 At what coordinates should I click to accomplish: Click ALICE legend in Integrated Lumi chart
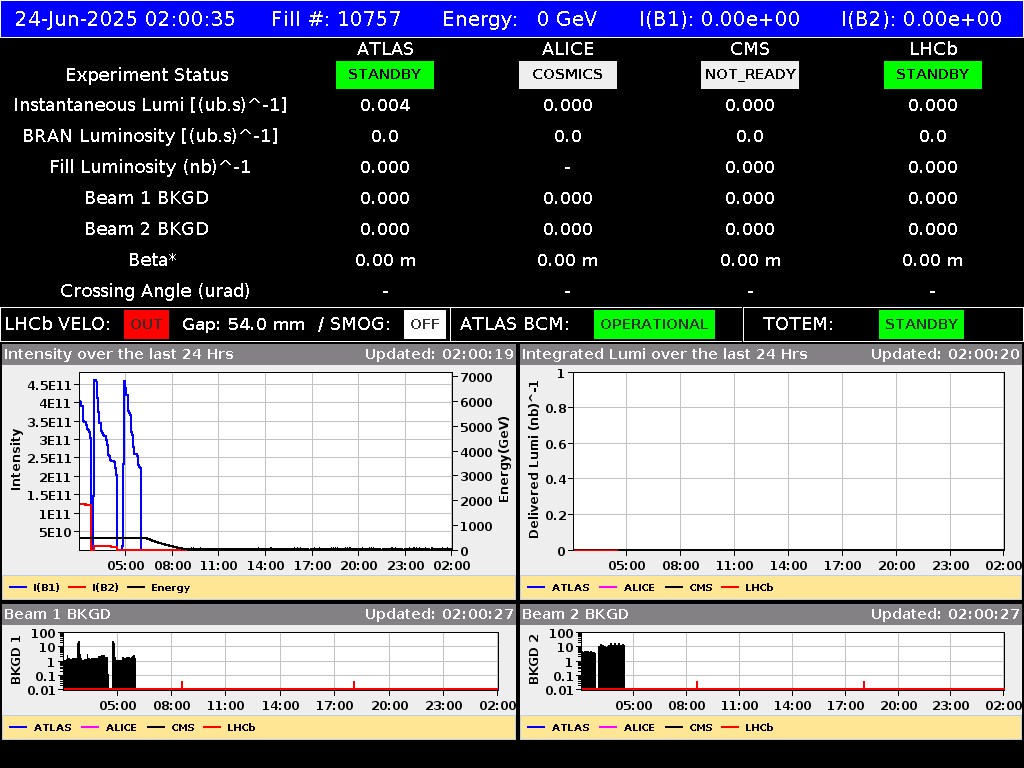627,588
